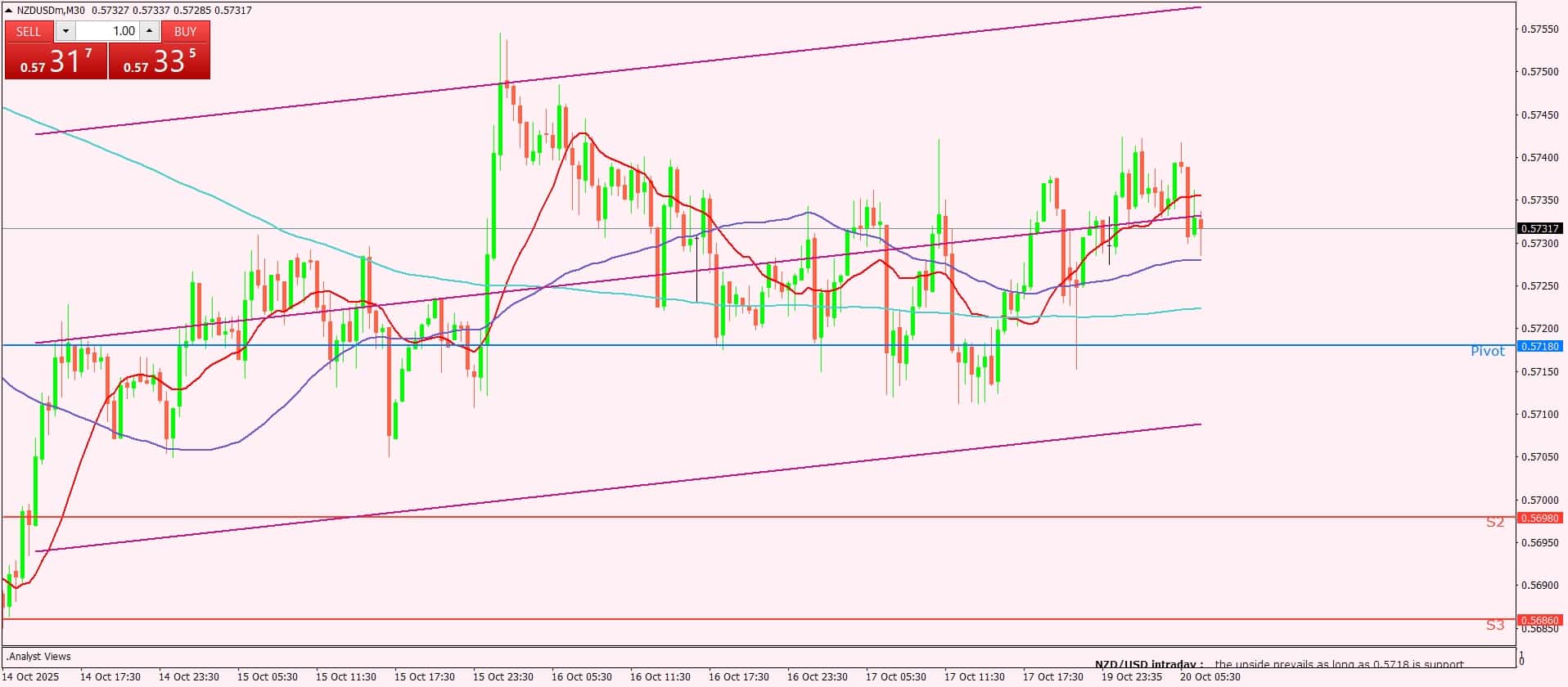
Task: Click the open value 0.57327 in header
Action: click(x=110, y=10)
